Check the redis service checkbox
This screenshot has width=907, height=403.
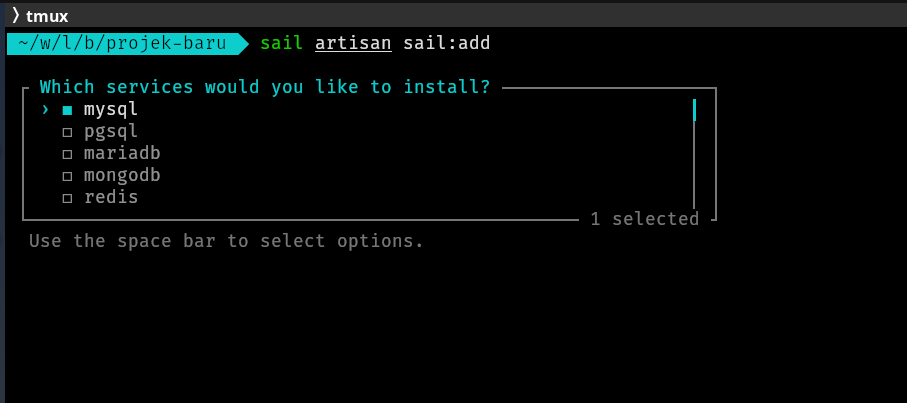tap(67, 198)
